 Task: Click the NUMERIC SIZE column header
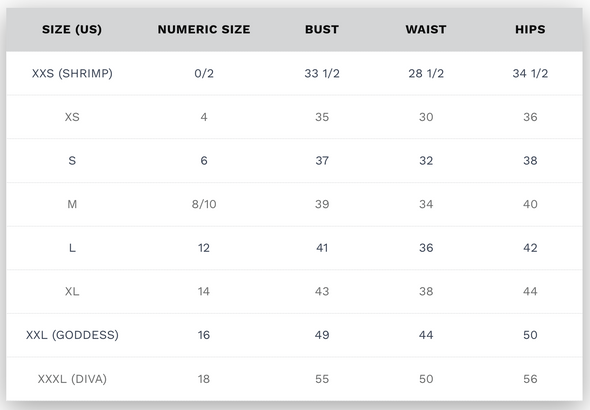(204, 29)
